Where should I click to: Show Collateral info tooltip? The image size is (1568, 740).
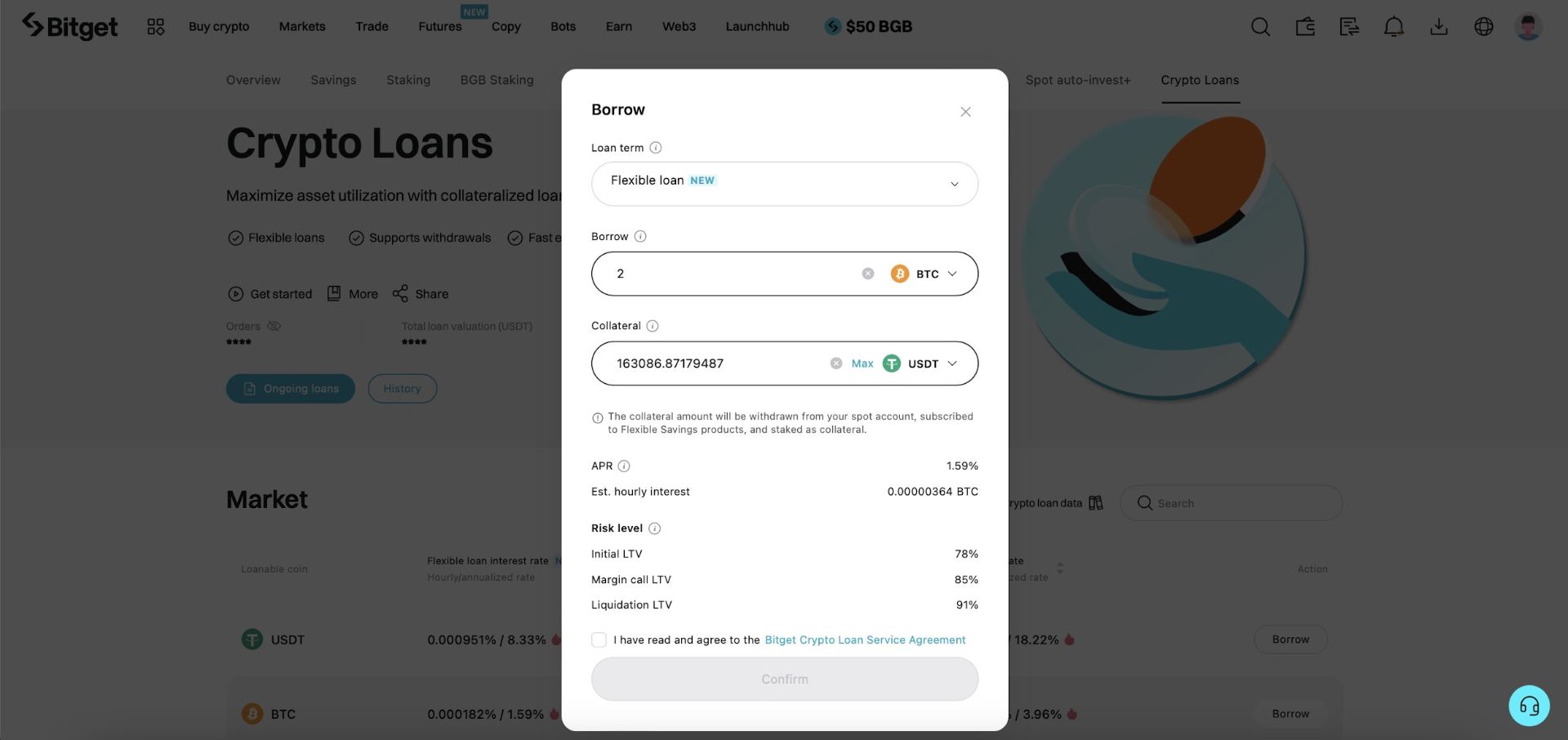pyautogui.click(x=653, y=326)
